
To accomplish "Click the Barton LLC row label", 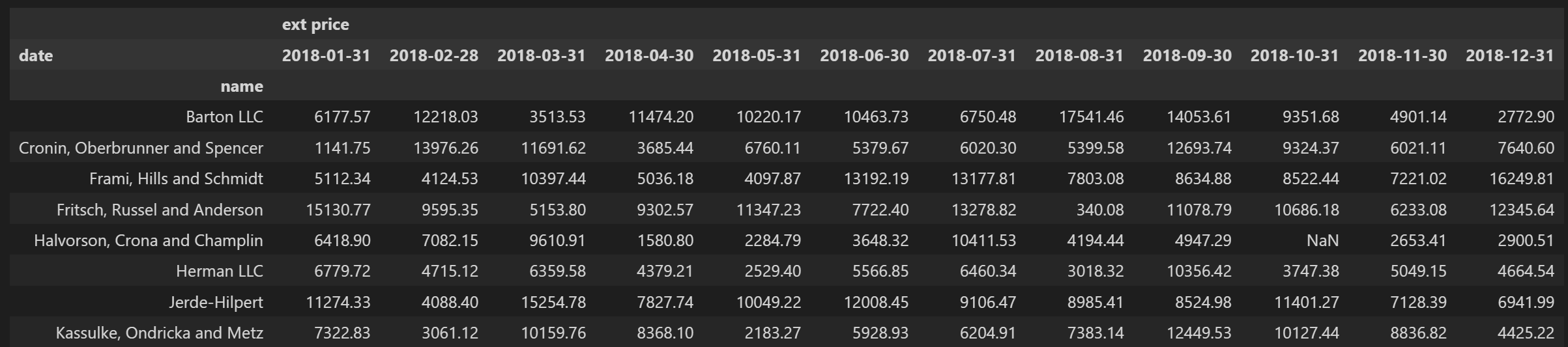I will click(224, 117).
